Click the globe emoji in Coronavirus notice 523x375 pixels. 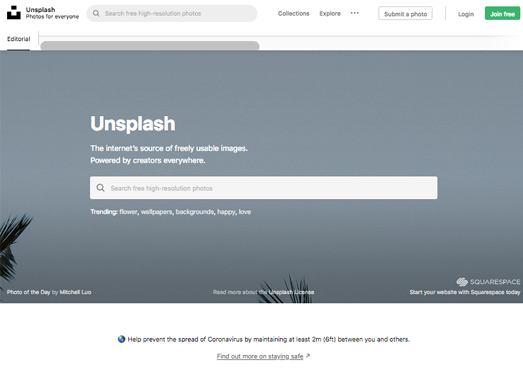[121, 339]
